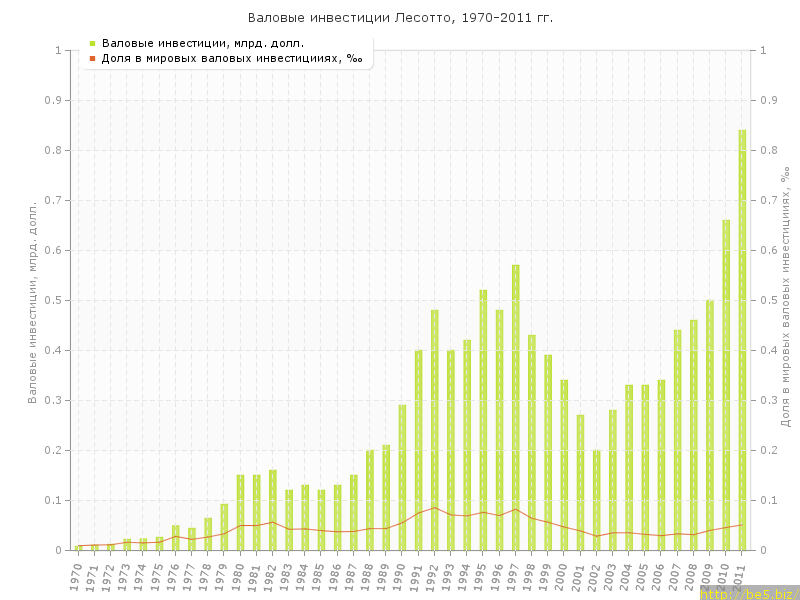
Task: Click the 1992 bar
Action: point(435,430)
